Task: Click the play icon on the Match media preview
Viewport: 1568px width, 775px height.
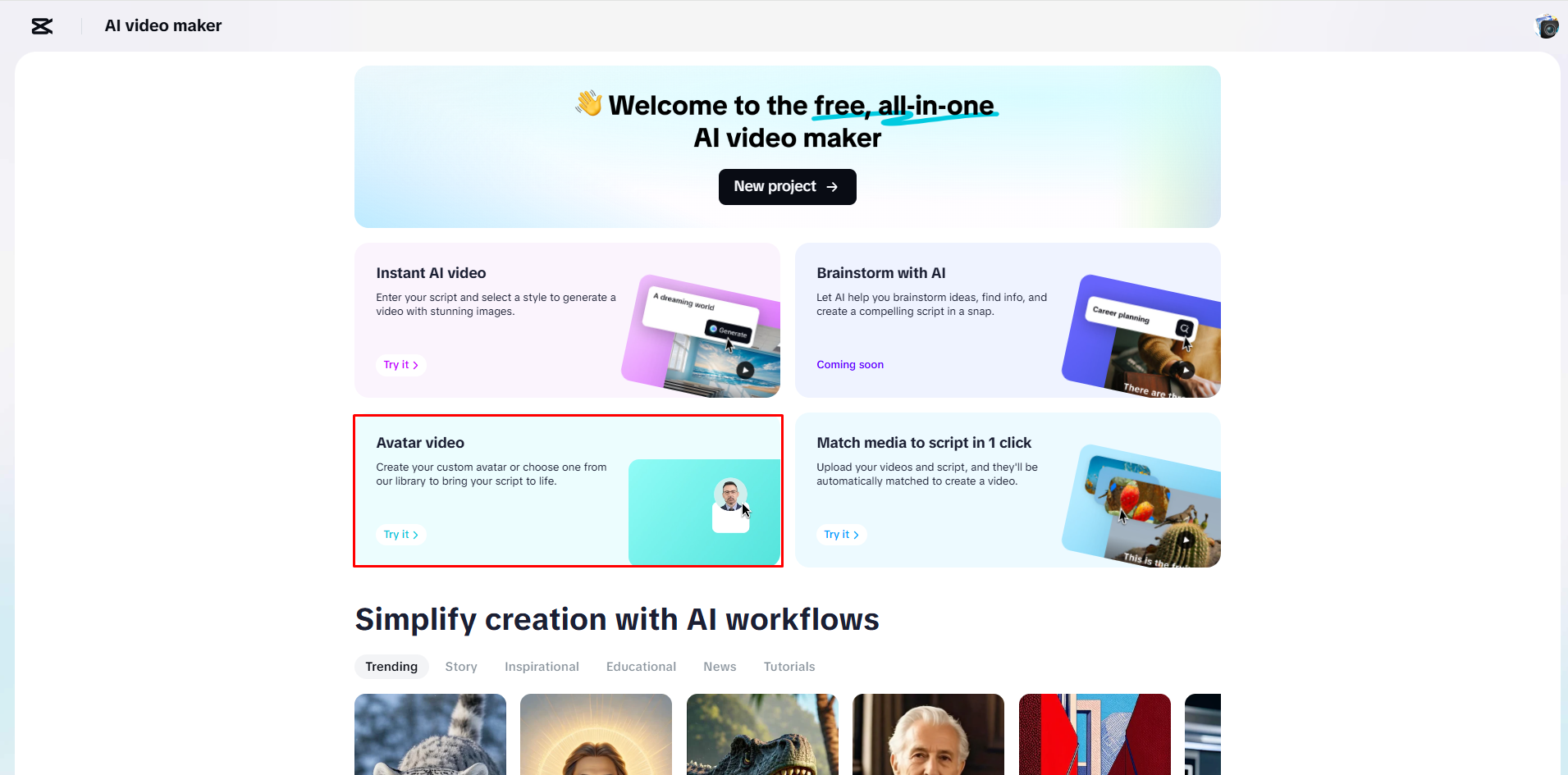Action: tap(1186, 540)
